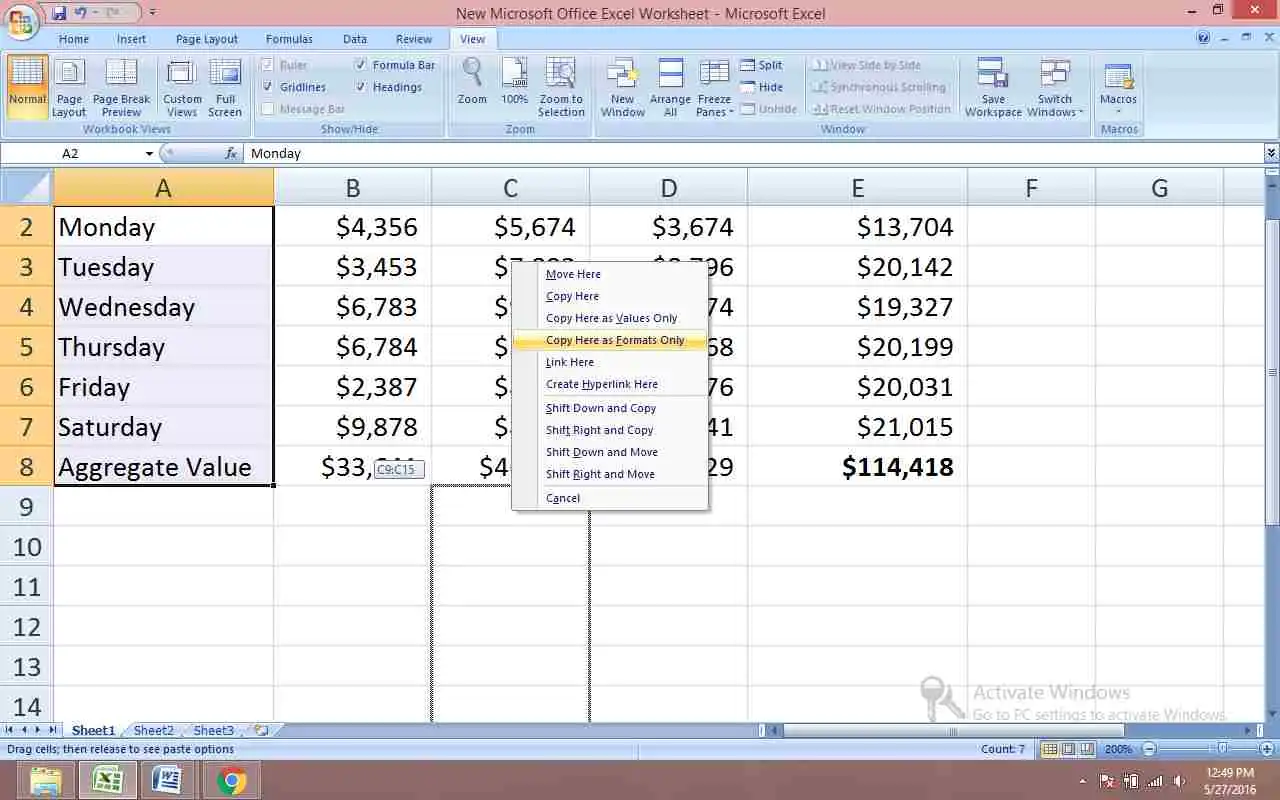Open the Page Layout ribbon tab
This screenshot has height=800, width=1280.
click(207, 39)
